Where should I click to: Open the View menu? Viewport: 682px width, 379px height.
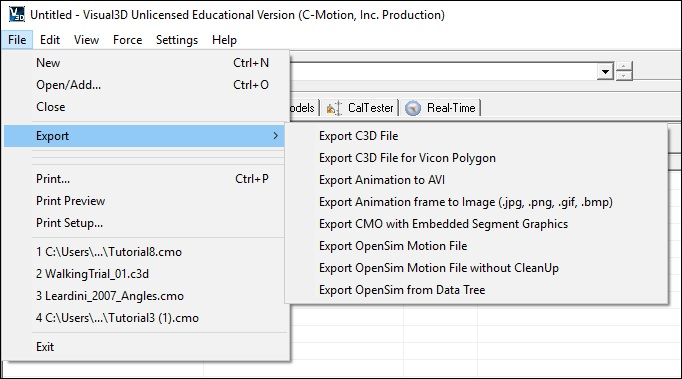click(86, 40)
